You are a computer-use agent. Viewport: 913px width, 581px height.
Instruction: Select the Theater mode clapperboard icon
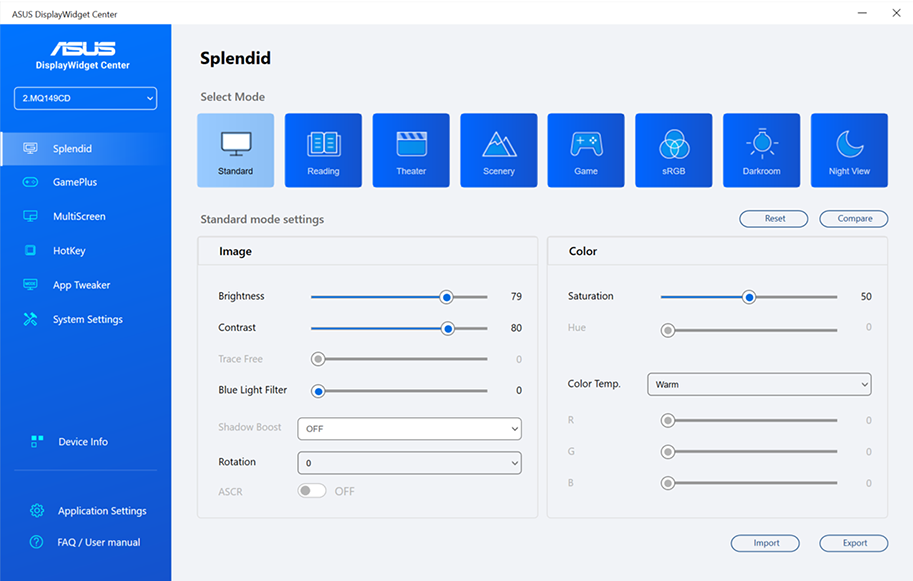click(x=411, y=145)
